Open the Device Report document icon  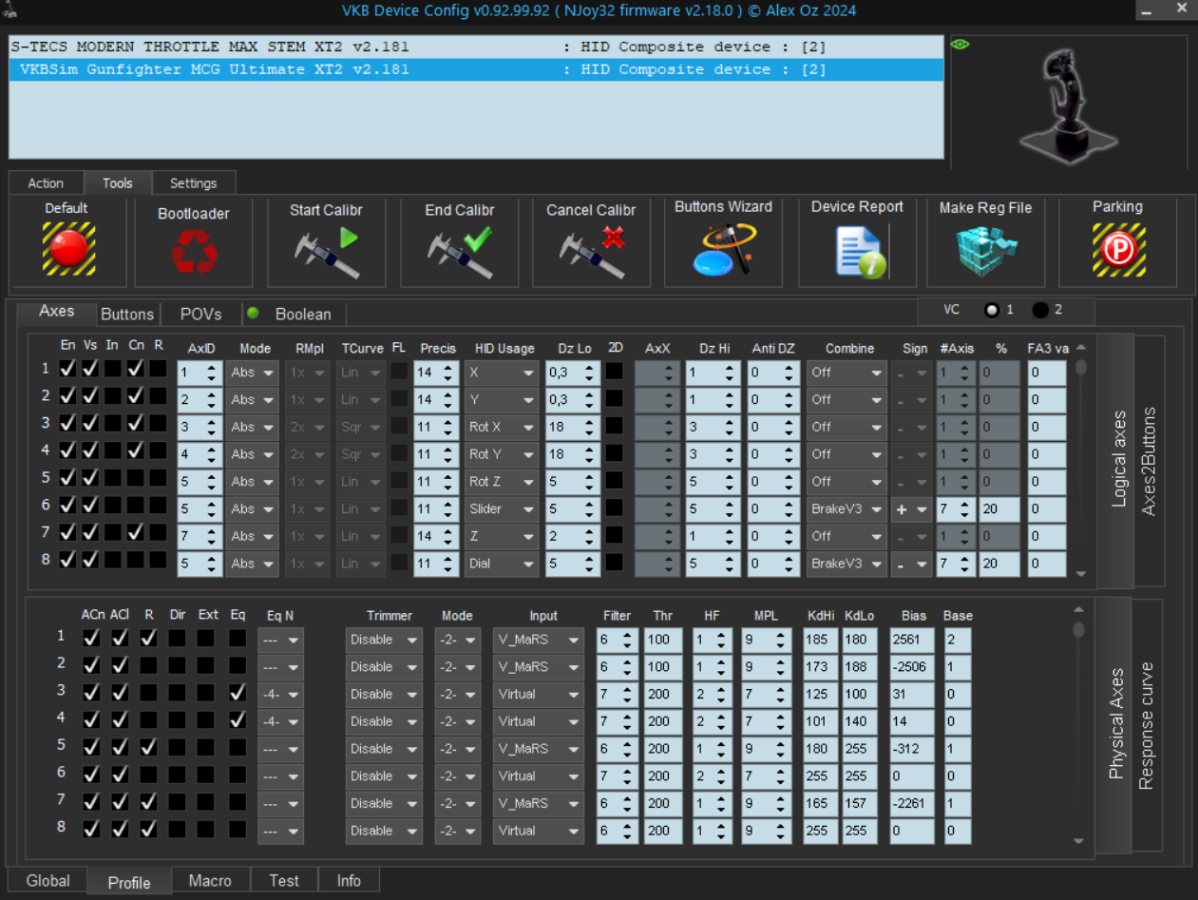click(x=857, y=251)
